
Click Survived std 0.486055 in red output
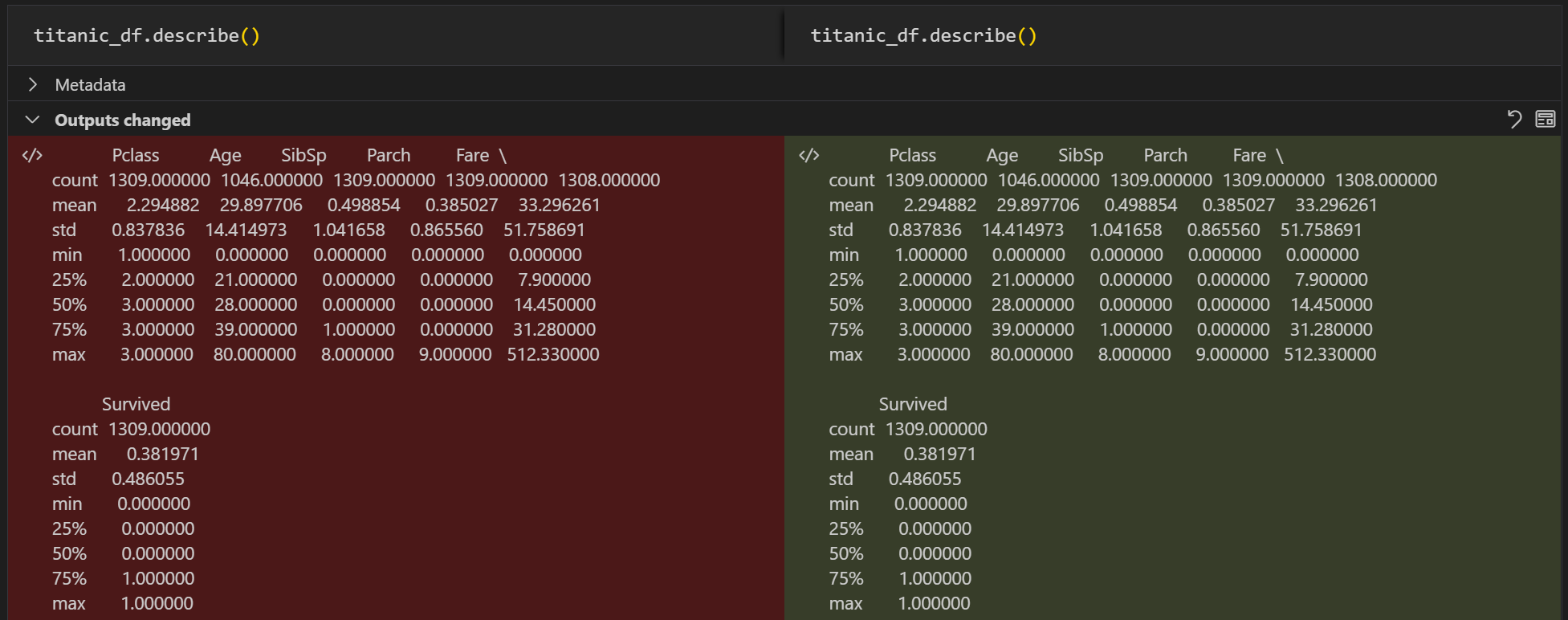point(148,479)
